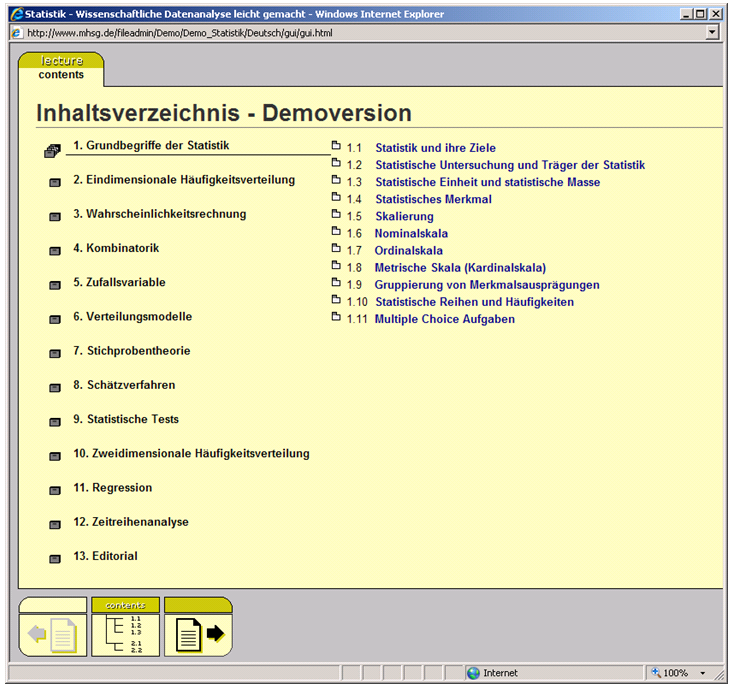This screenshot has height=689, width=731.
Task: Click the Internet zone status indicator
Action: click(x=499, y=673)
